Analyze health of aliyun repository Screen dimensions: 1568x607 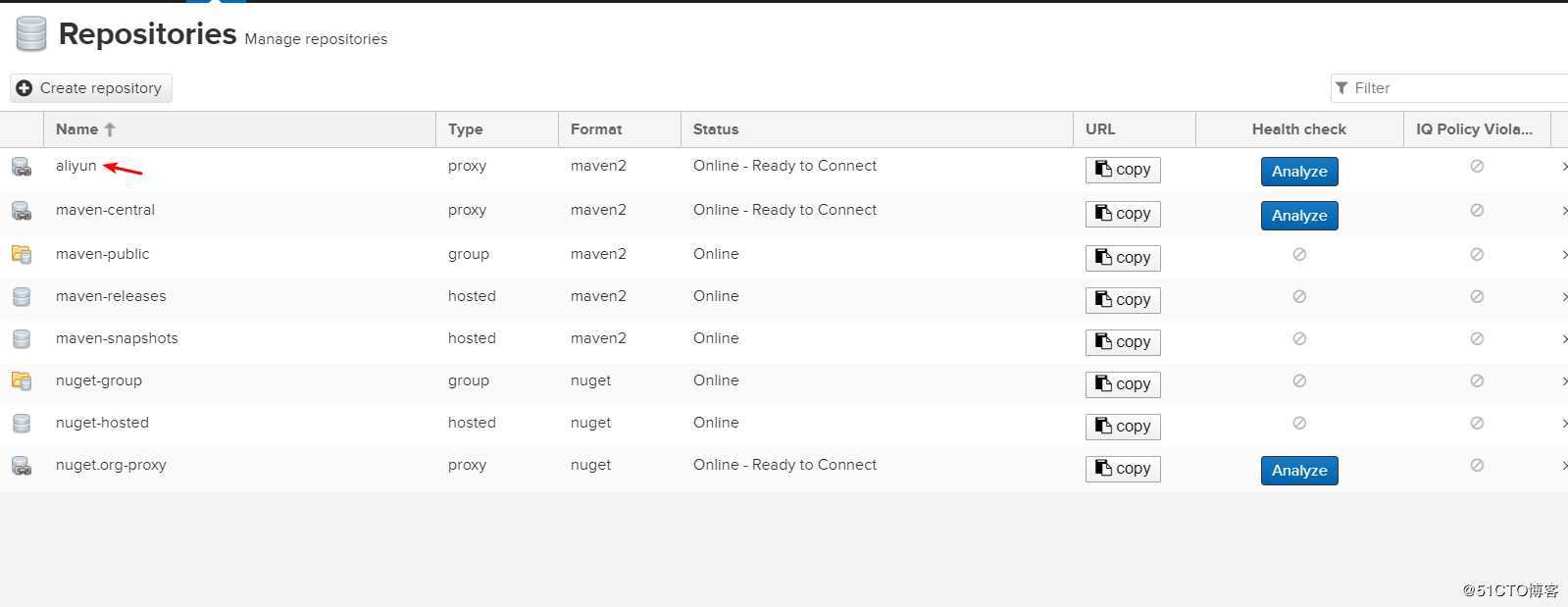(1299, 172)
